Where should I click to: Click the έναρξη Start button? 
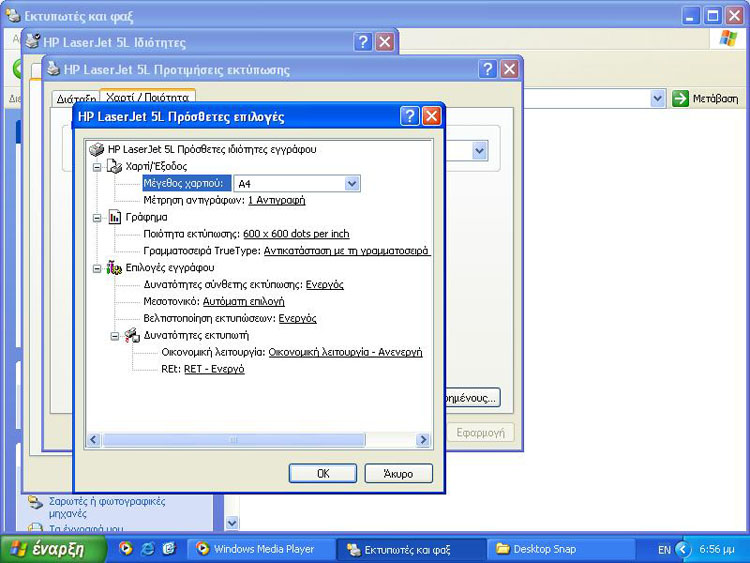[x=53, y=549]
